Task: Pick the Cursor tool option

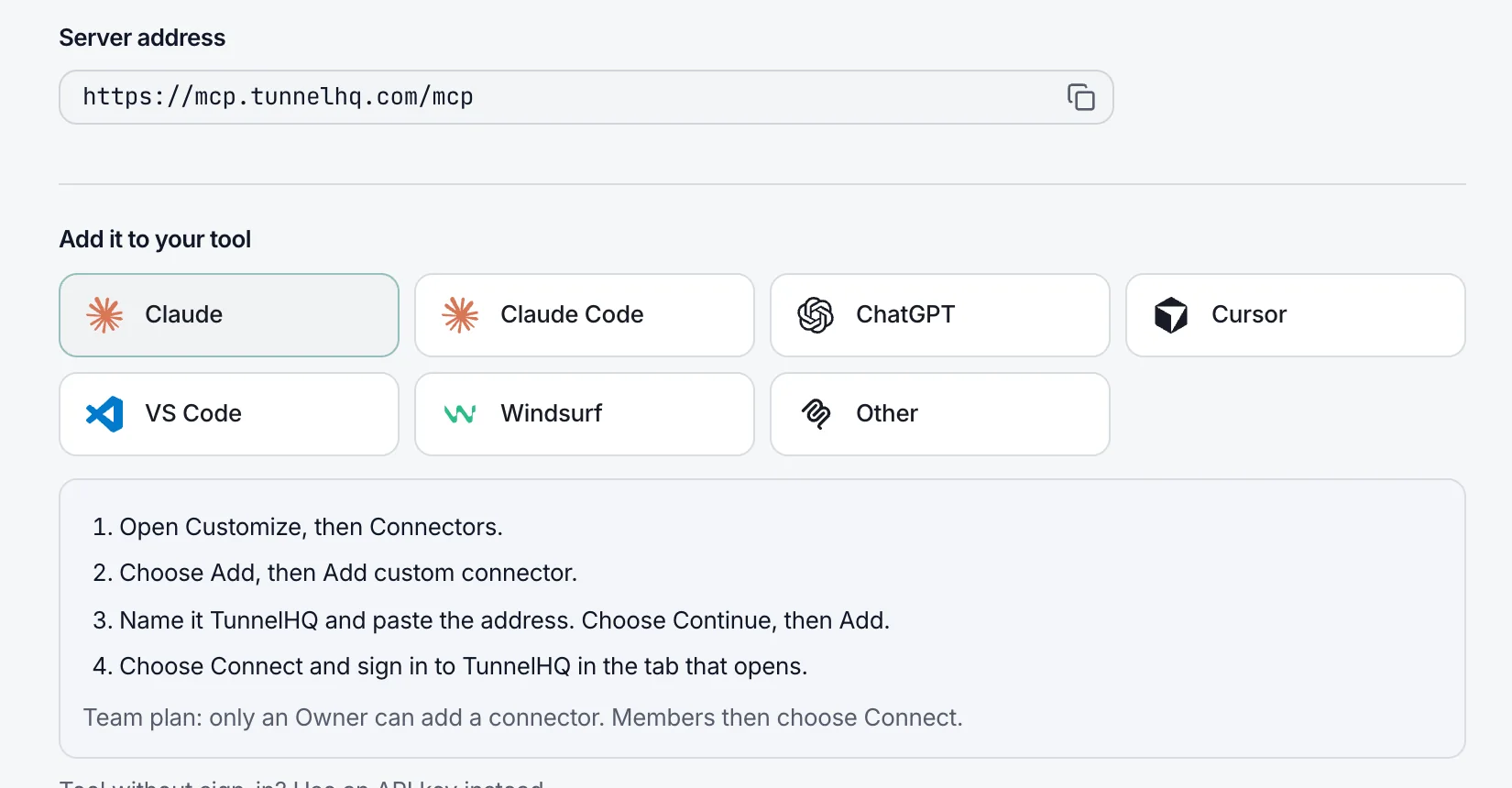Action: pos(1296,315)
